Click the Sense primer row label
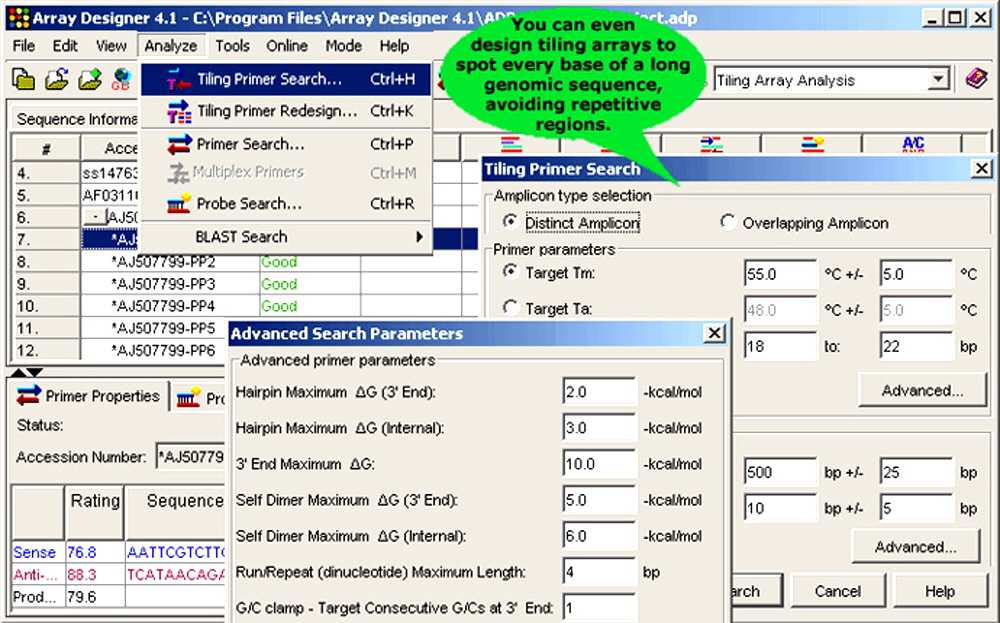This screenshot has width=1000, height=623. pyautogui.click(x=34, y=552)
